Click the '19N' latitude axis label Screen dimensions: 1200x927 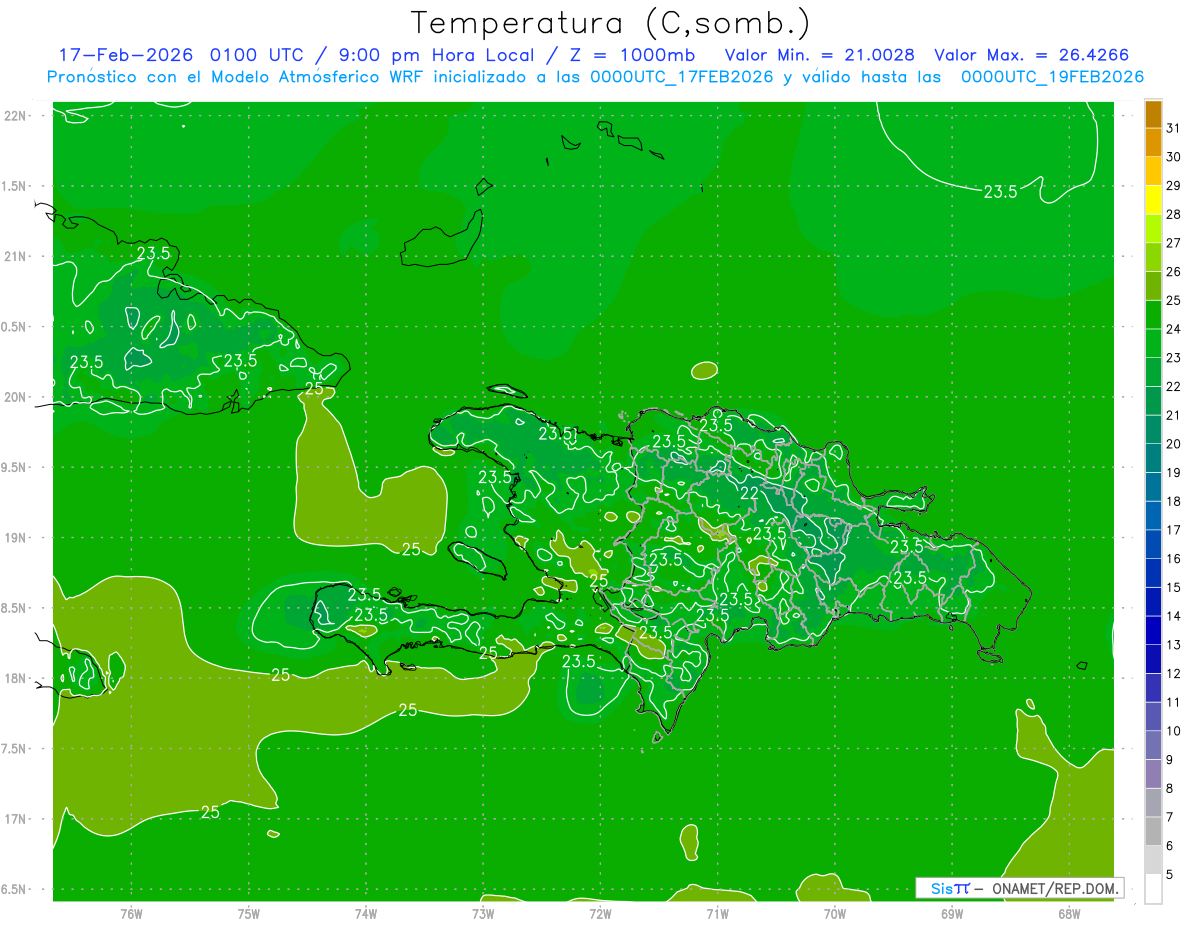click(16, 538)
